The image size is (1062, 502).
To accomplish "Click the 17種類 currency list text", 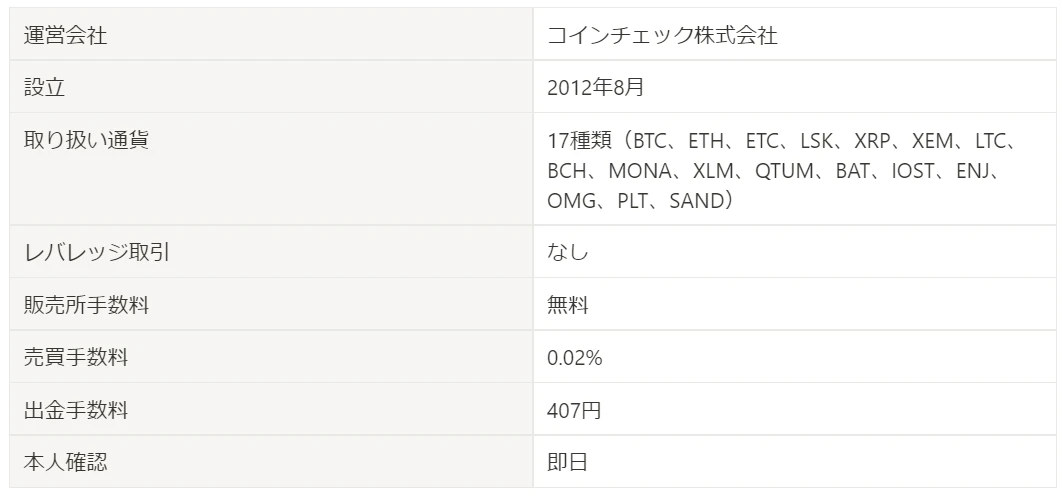I will (782, 171).
